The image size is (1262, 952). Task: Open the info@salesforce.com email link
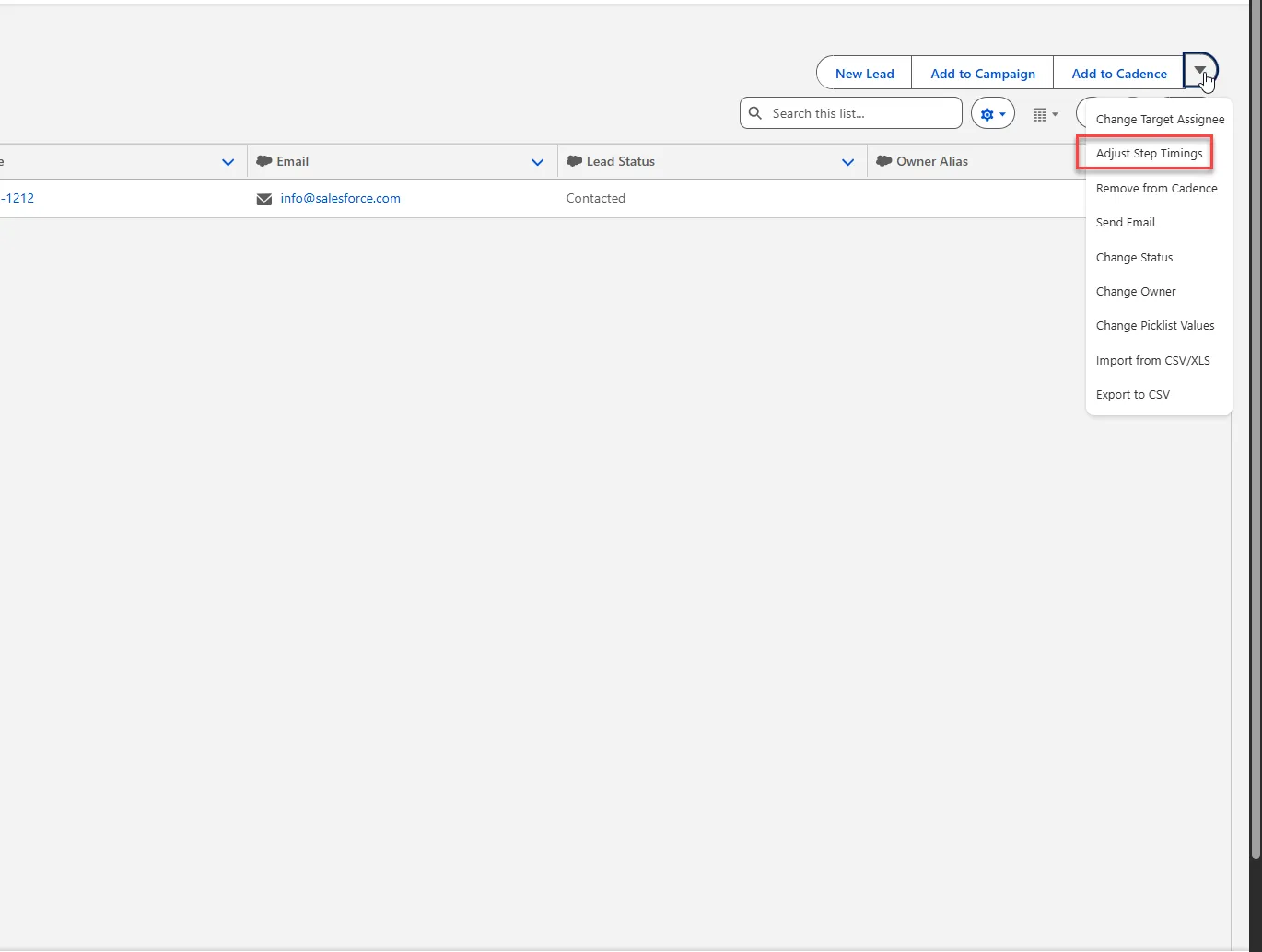pyautogui.click(x=340, y=199)
